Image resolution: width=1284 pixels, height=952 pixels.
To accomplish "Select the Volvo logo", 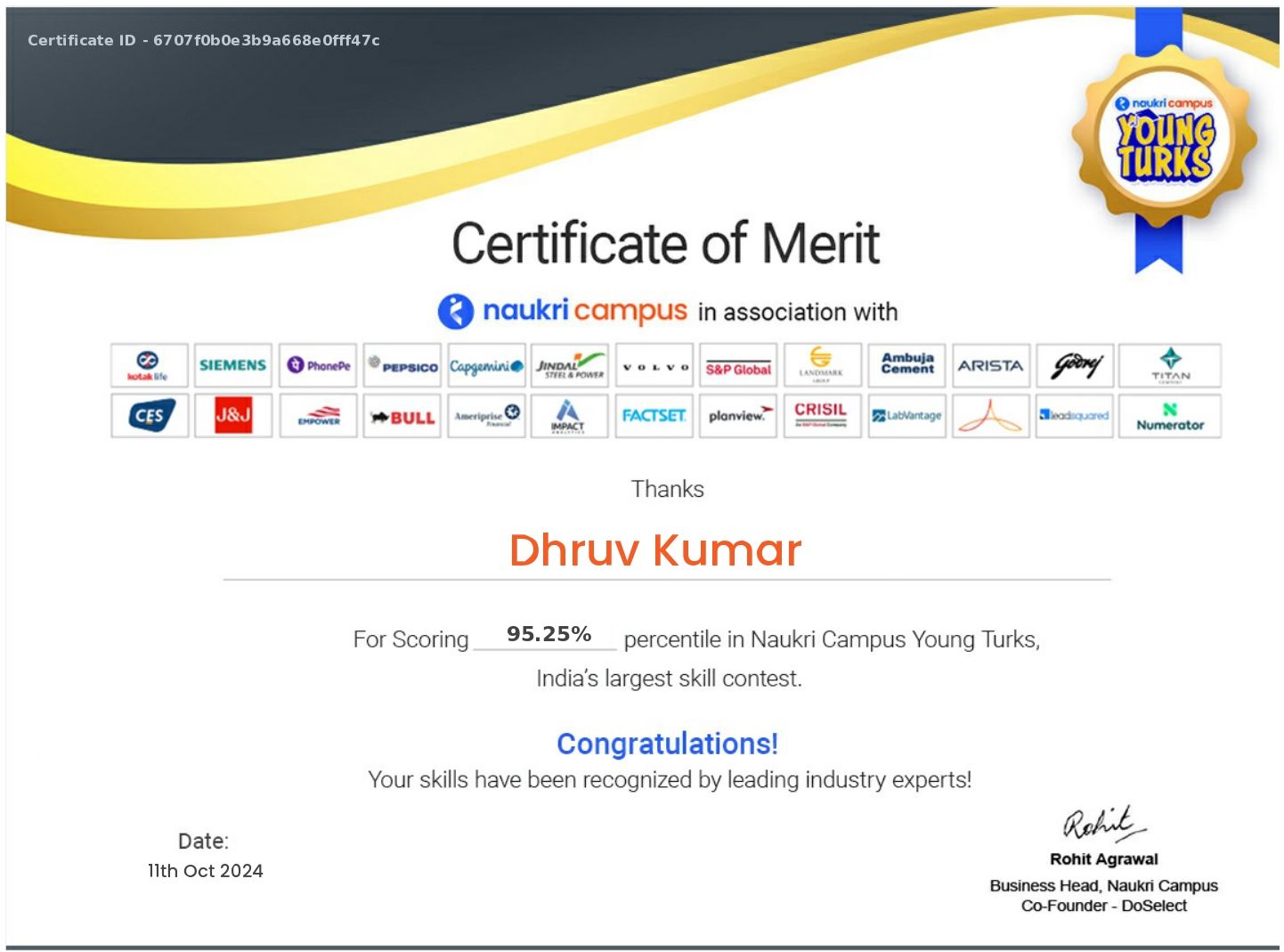I will (654, 365).
